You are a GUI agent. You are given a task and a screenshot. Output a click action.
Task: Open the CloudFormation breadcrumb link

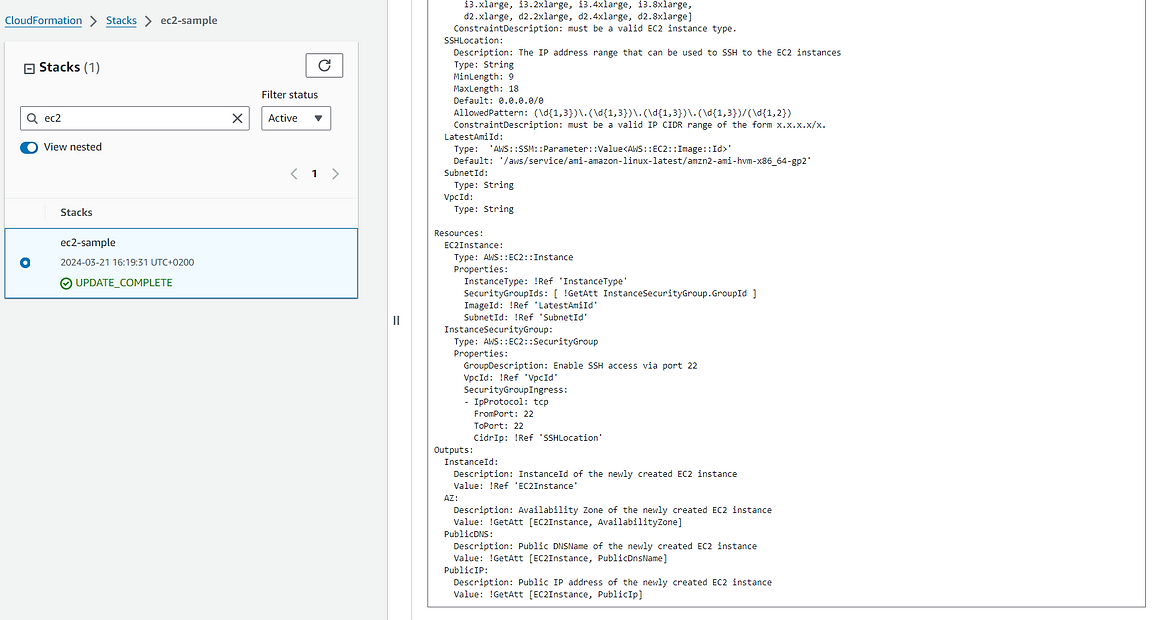43,21
